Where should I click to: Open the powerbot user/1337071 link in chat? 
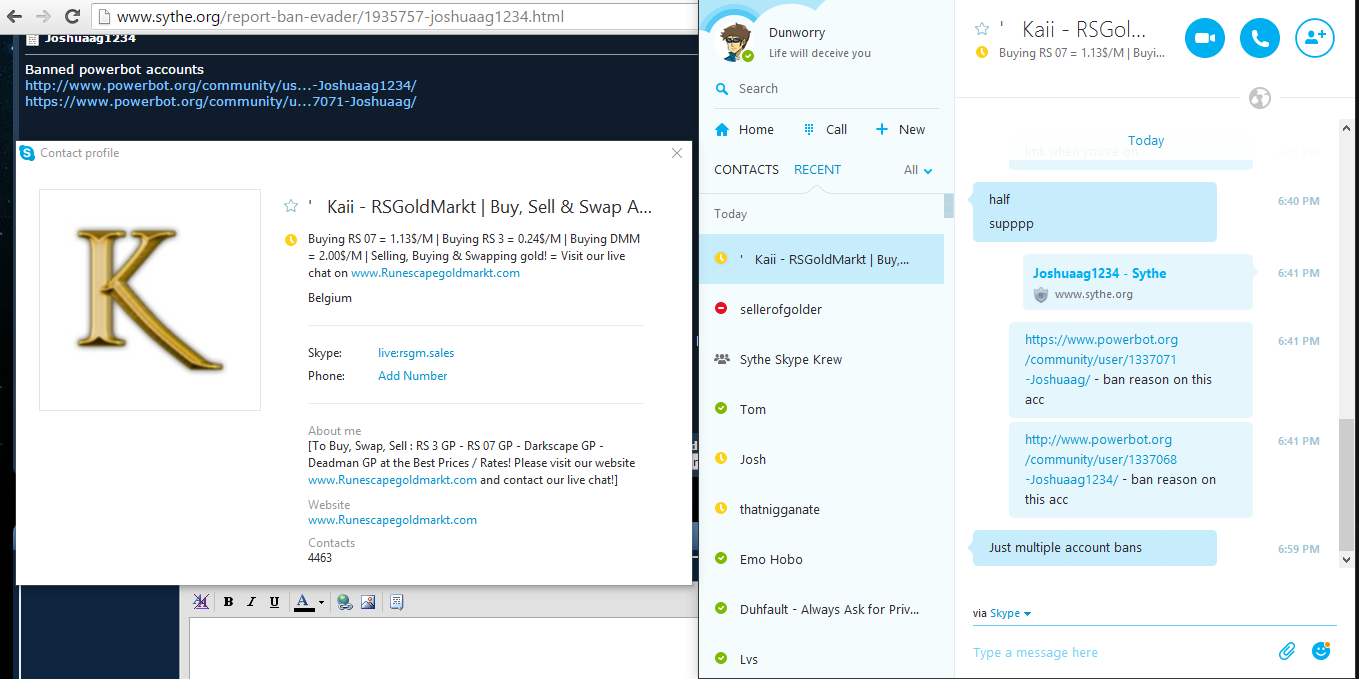(x=1101, y=359)
